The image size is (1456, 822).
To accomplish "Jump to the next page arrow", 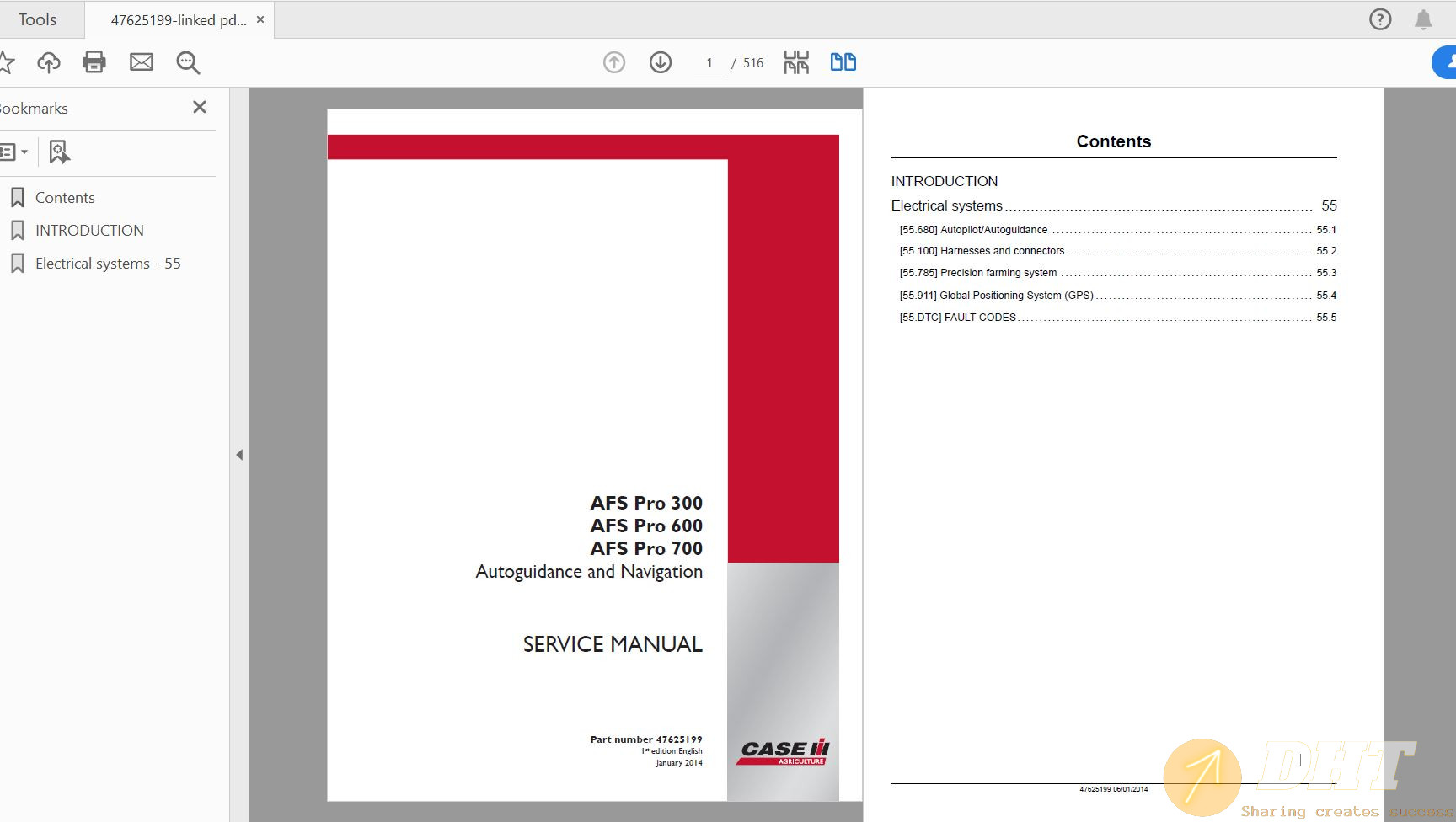I will [661, 62].
